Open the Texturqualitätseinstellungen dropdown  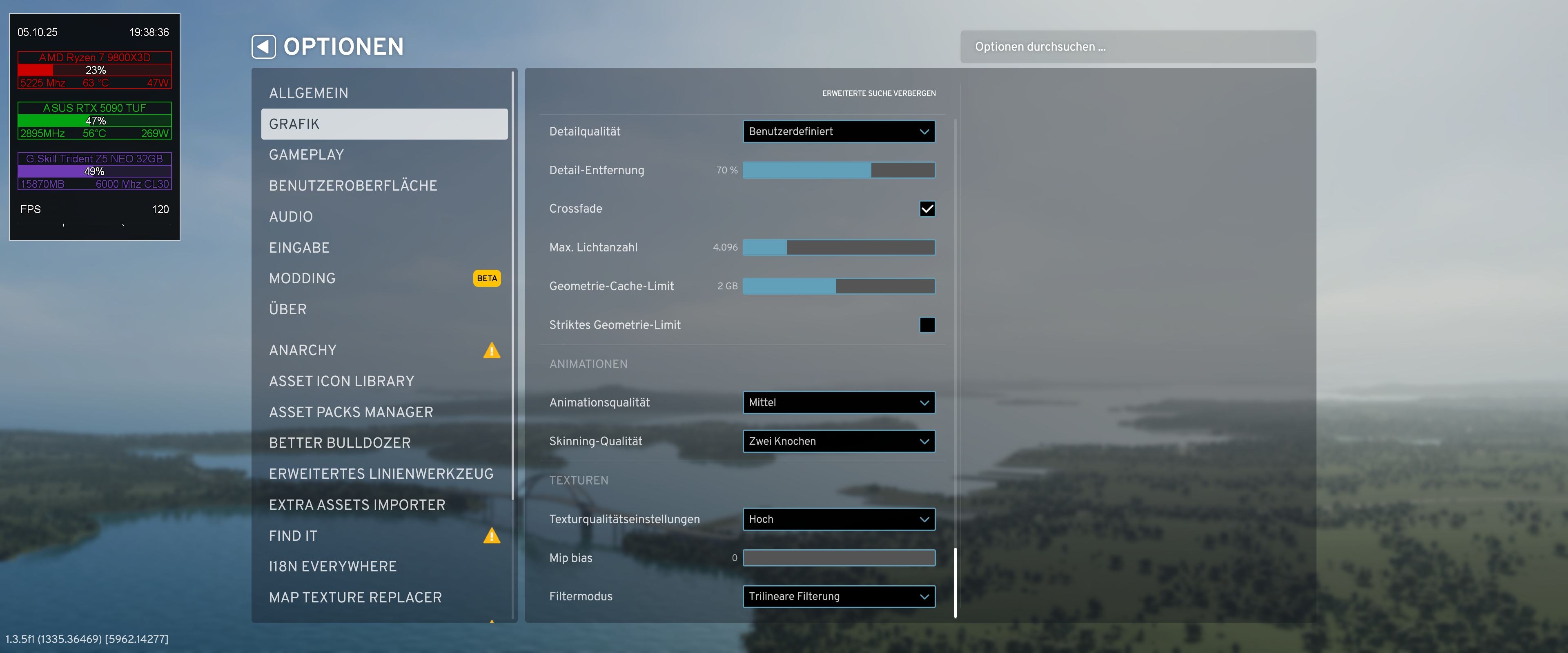838,519
